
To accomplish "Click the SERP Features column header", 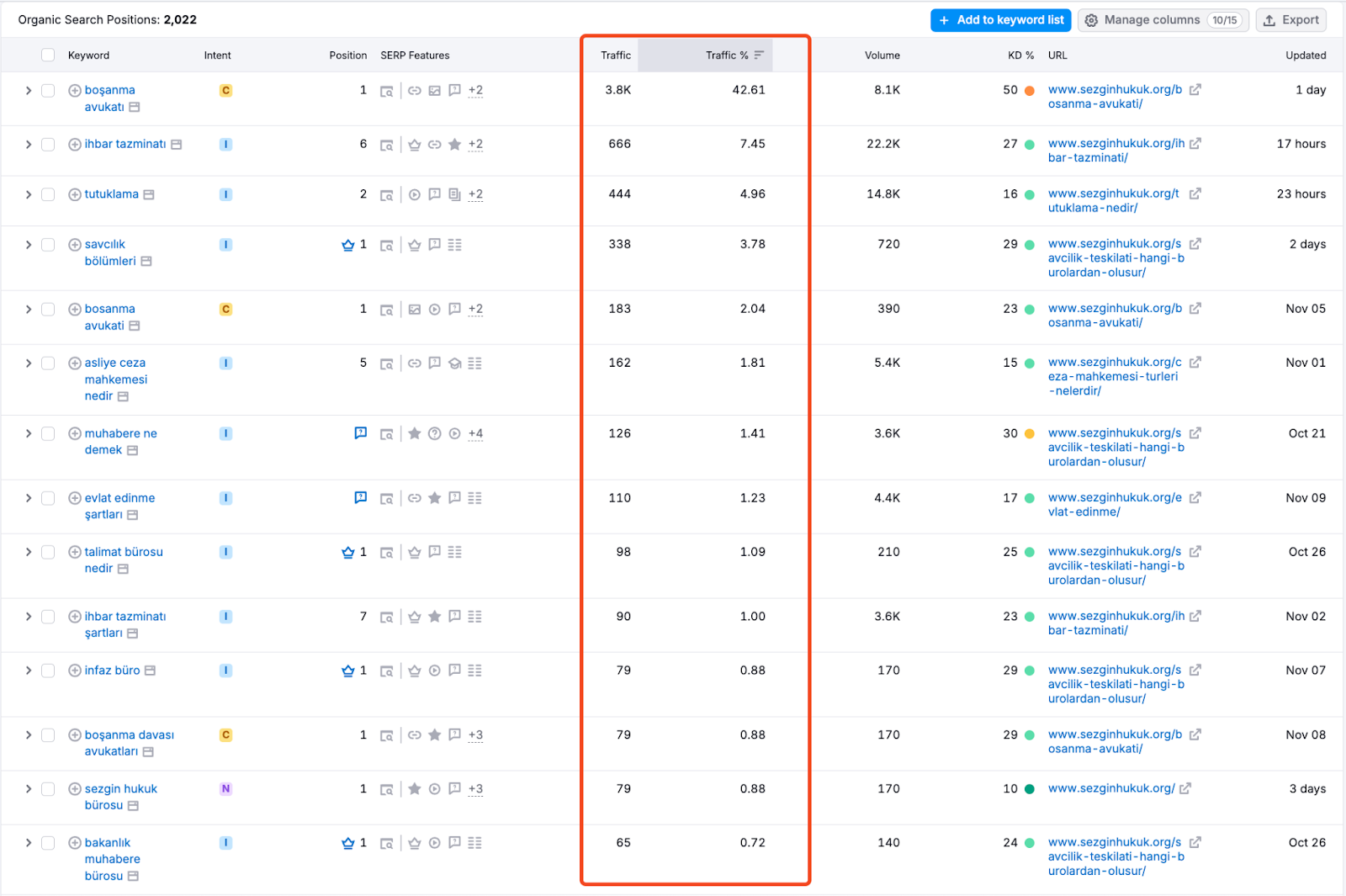I will [415, 55].
